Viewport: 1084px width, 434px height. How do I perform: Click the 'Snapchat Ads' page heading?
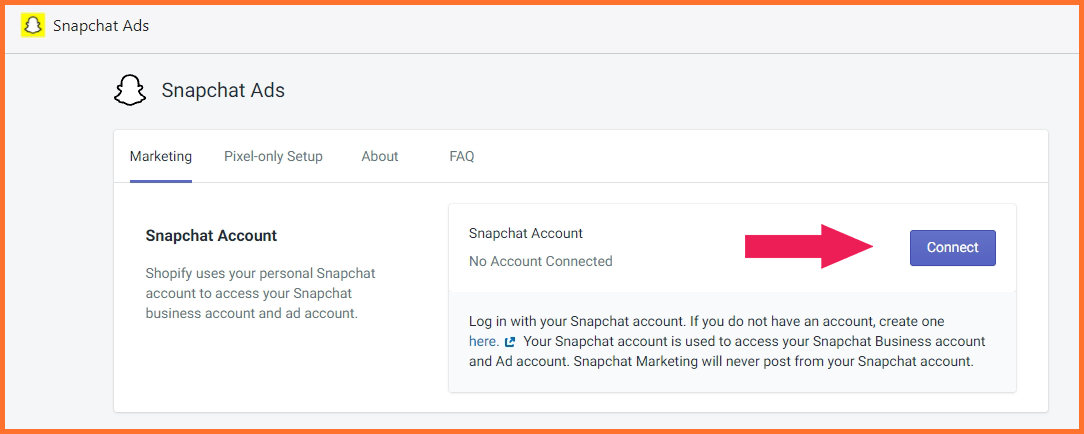[223, 91]
